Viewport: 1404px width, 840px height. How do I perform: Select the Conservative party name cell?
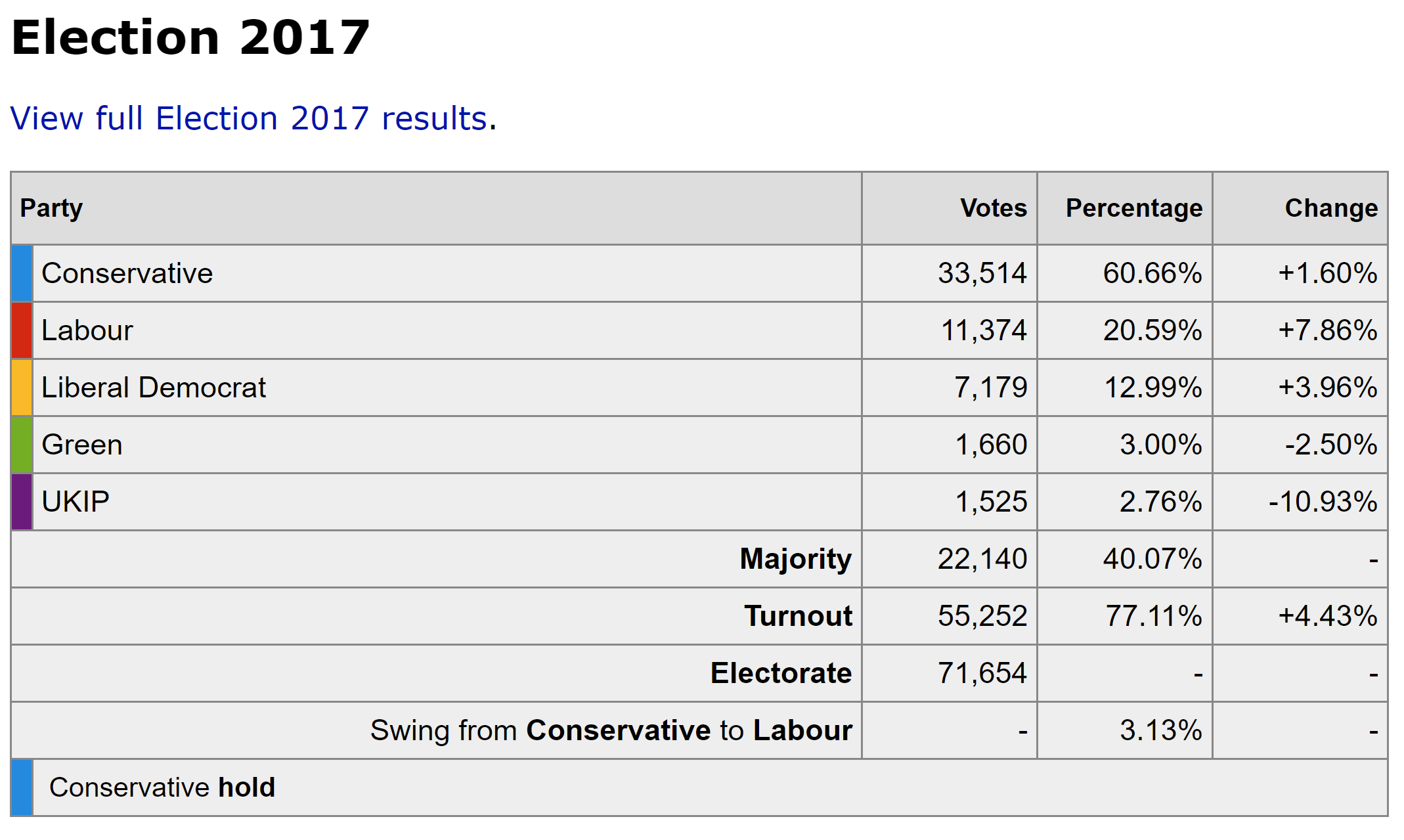click(x=127, y=273)
